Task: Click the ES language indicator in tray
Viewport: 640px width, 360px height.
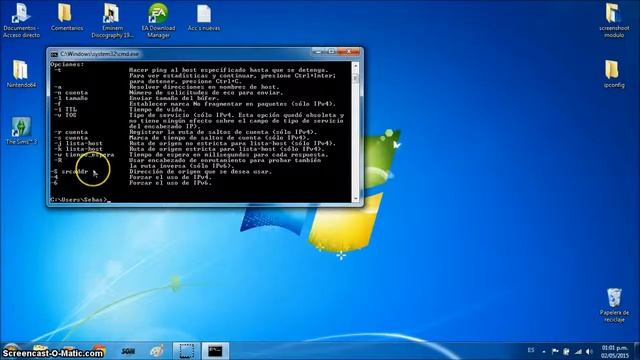Action: [x=531, y=350]
